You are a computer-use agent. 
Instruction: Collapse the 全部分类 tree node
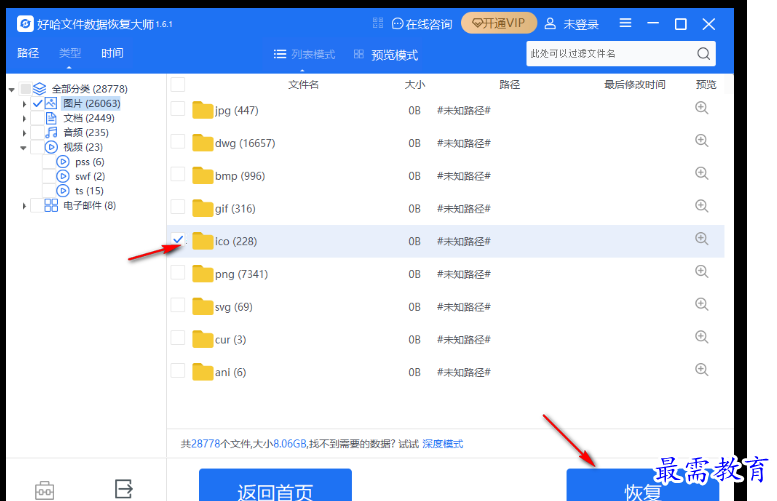pos(11,90)
